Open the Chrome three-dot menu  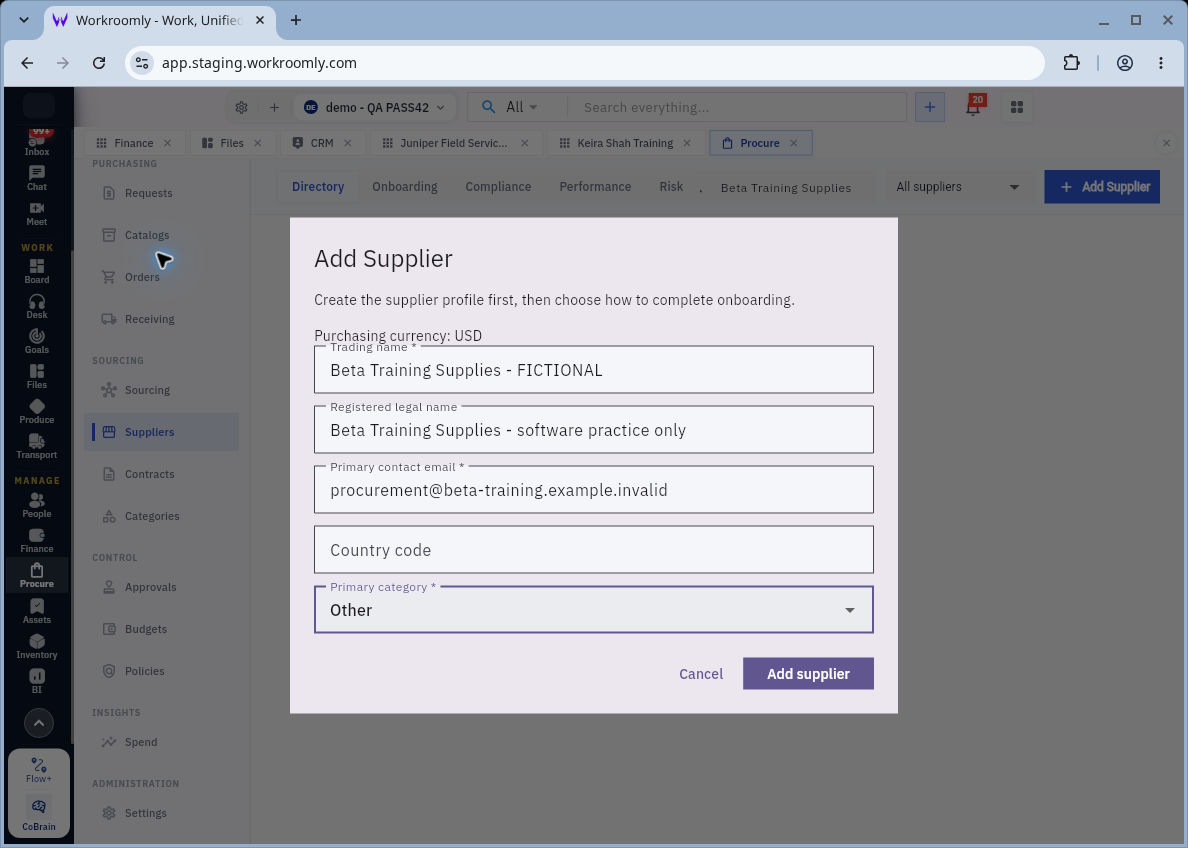coord(1161,63)
